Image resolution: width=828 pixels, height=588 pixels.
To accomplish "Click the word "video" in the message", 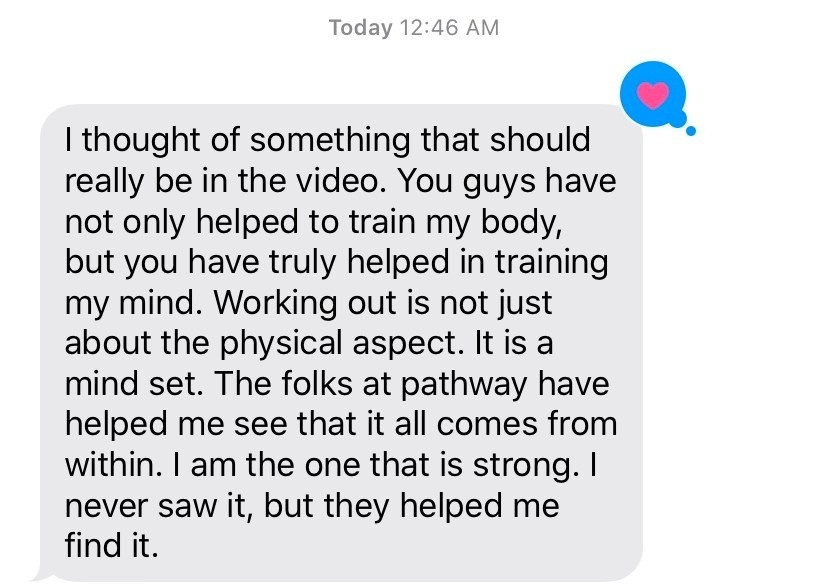I will [x=337, y=181].
